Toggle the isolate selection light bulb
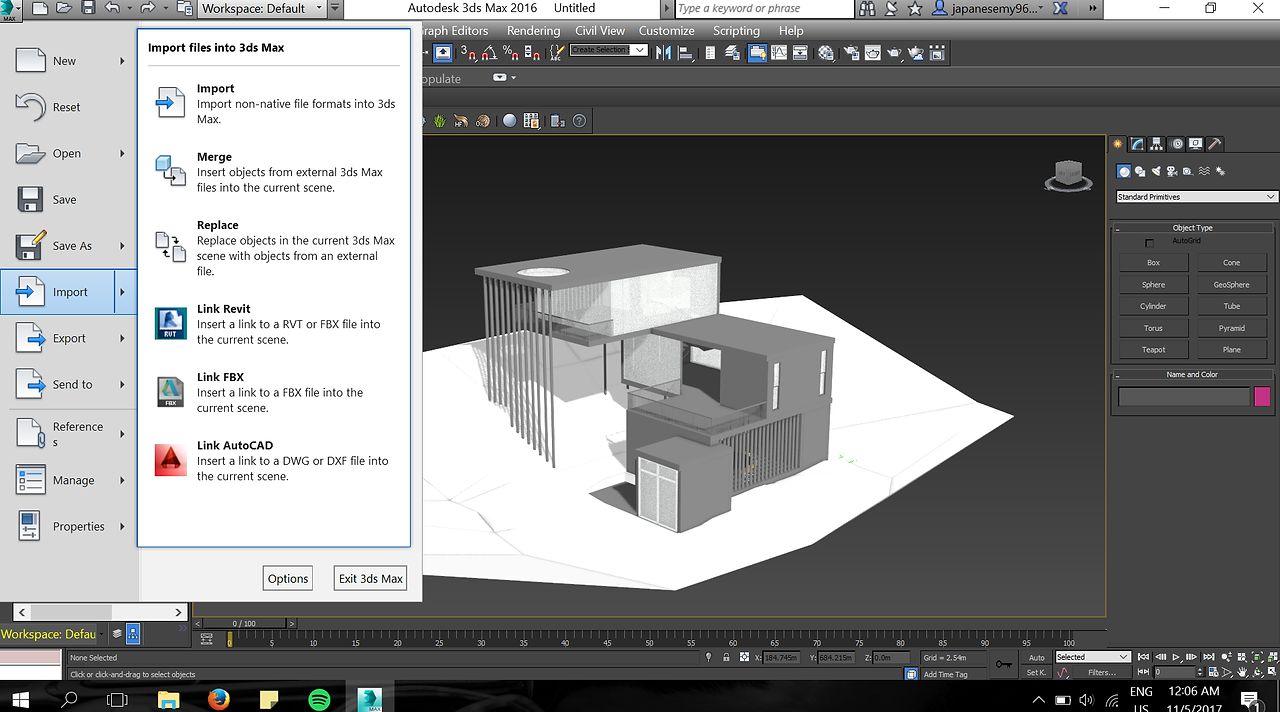 (x=709, y=657)
